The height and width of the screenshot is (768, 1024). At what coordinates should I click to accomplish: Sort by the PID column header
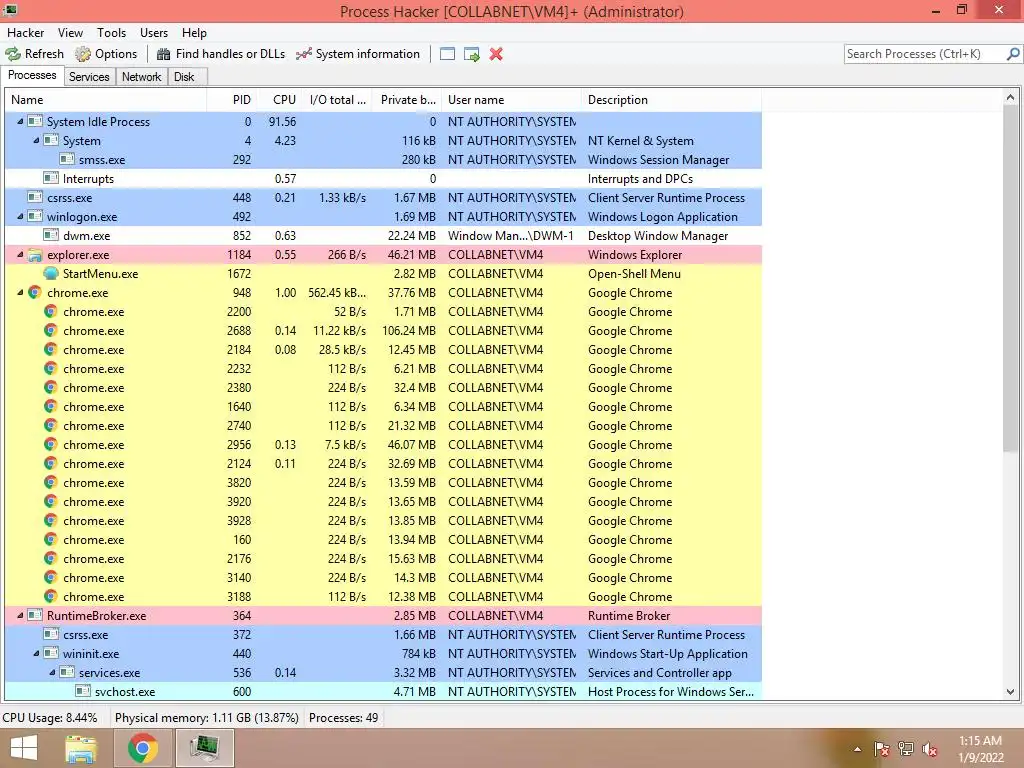[x=231, y=100]
